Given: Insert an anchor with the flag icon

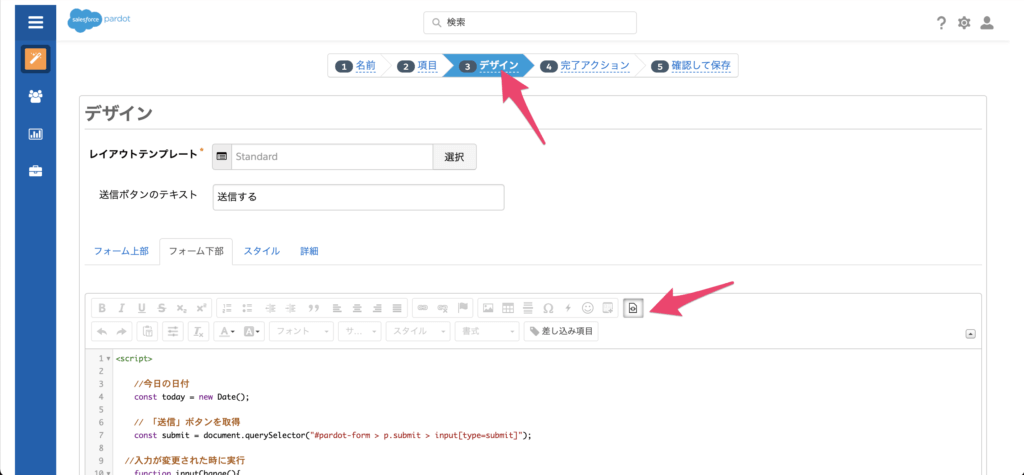Looking at the screenshot, I should (x=463, y=308).
